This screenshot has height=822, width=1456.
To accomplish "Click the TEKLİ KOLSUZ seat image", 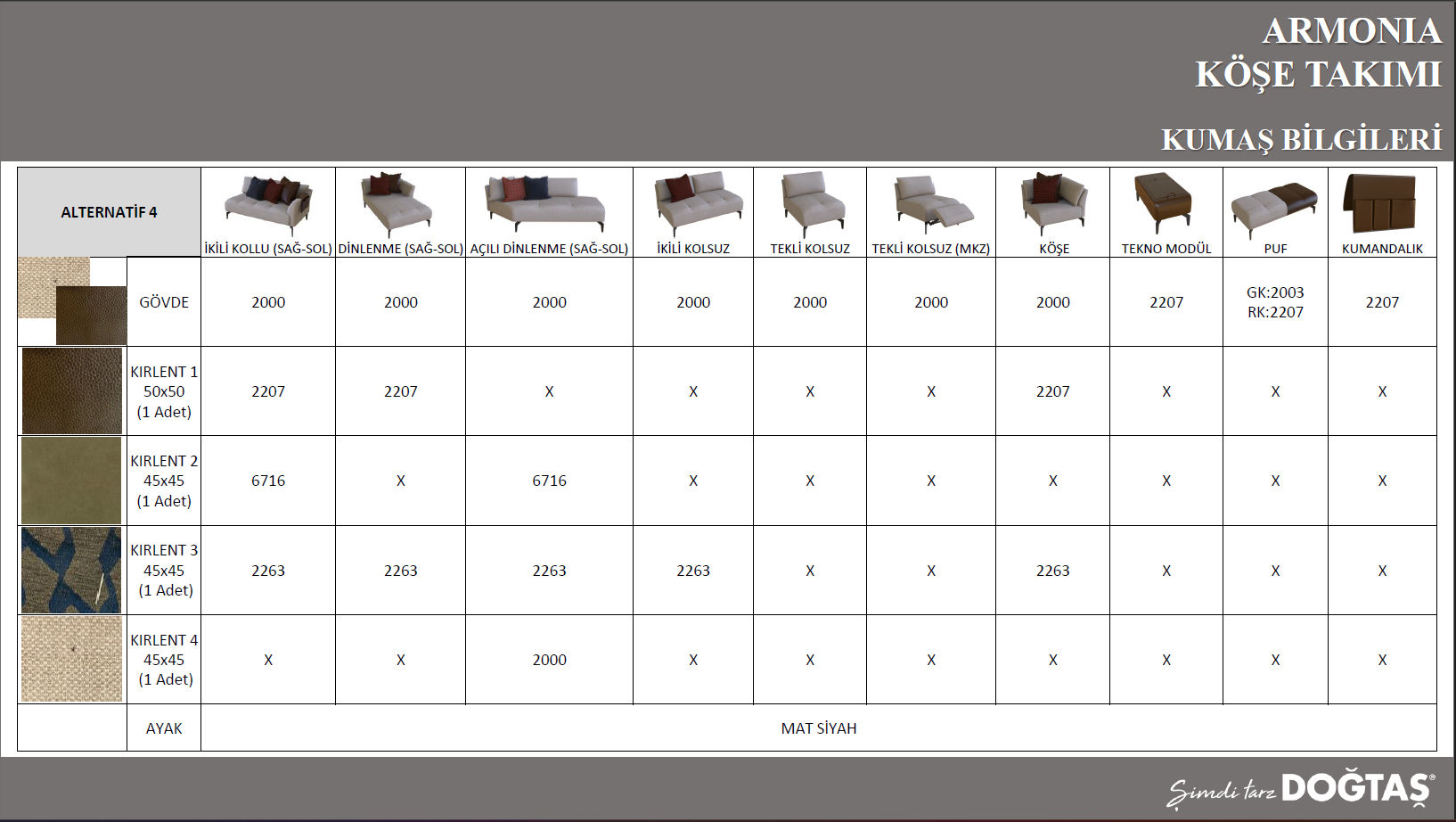I will pyautogui.click(x=813, y=204).
